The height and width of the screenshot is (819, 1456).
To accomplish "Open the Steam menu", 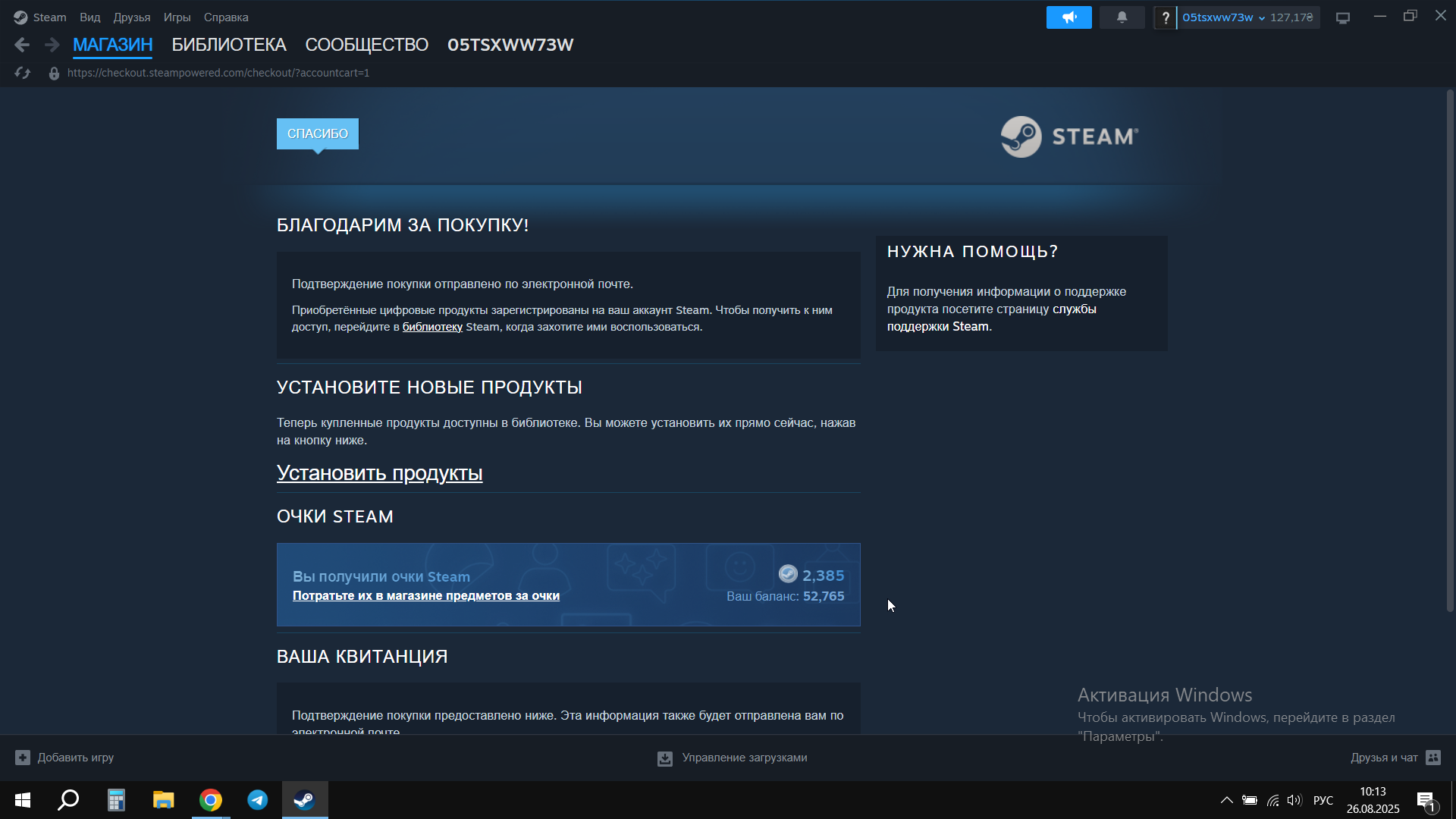I will tap(50, 17).
